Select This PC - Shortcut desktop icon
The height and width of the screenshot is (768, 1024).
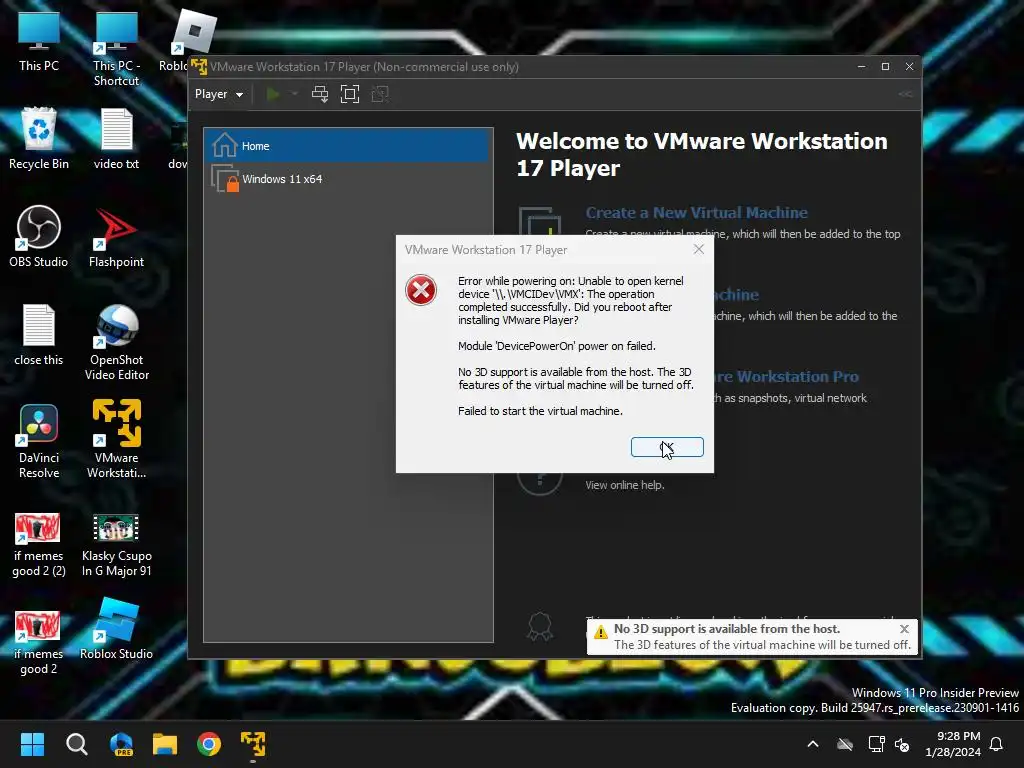pyautogui.click(x=116, y=50)
